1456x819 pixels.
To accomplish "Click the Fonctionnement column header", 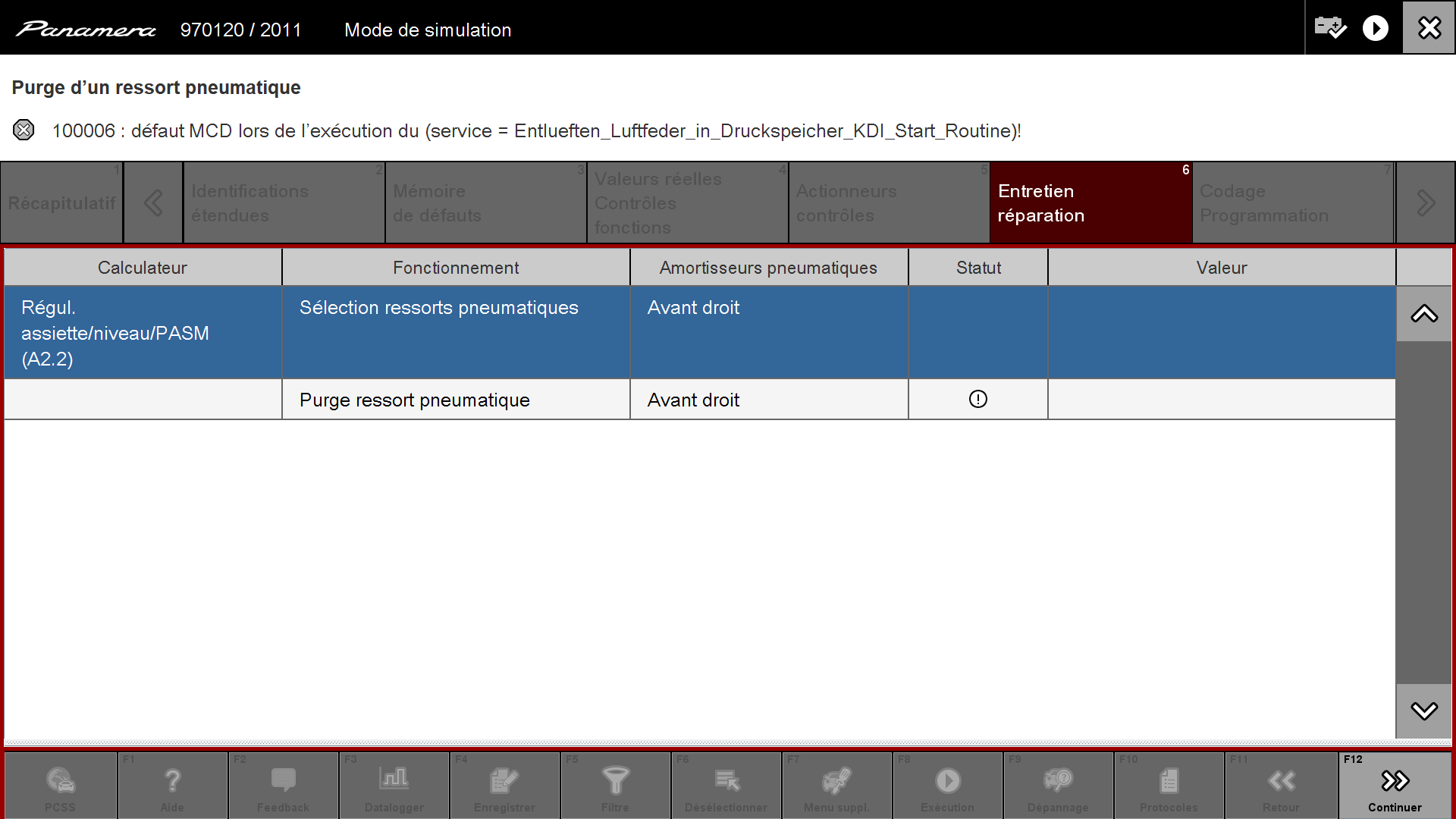I will coord(456,268).
